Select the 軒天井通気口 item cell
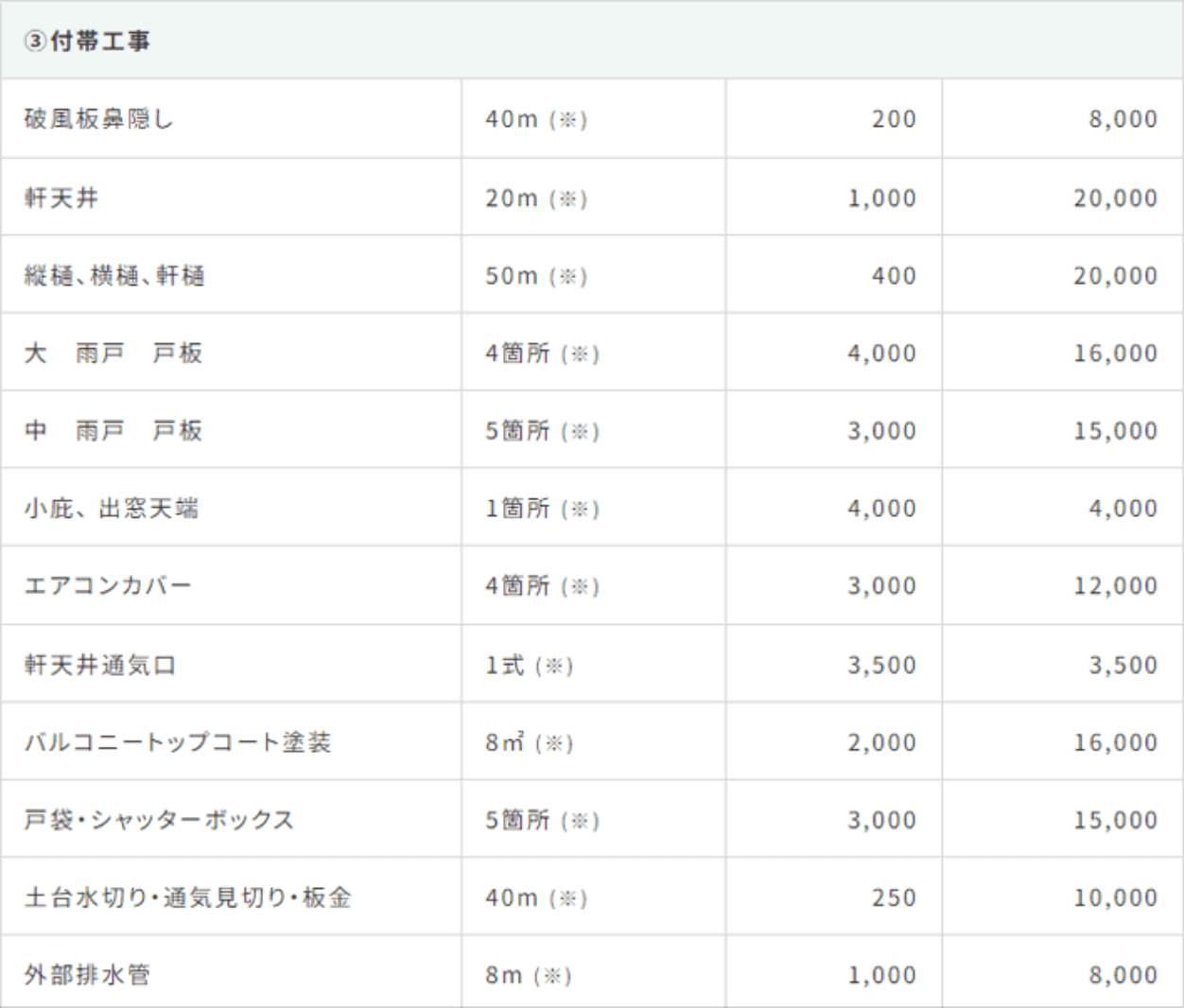The width and height of the screenshot is (1184, 1008). tap(100, 665)
